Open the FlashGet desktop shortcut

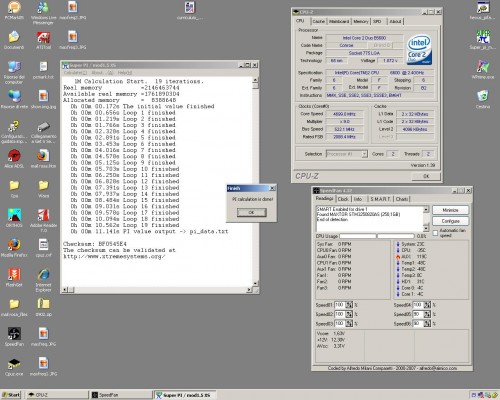tap(14, 277)
